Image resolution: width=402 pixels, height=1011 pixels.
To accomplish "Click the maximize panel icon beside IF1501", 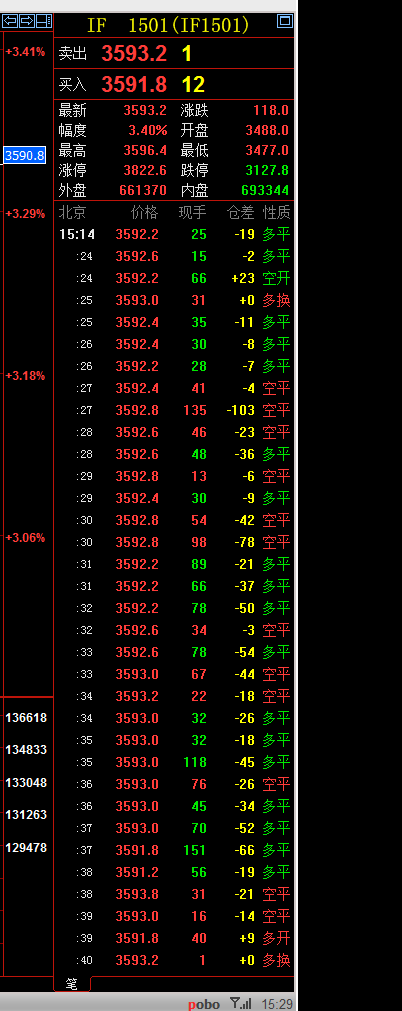I will [x=285, y=21].
